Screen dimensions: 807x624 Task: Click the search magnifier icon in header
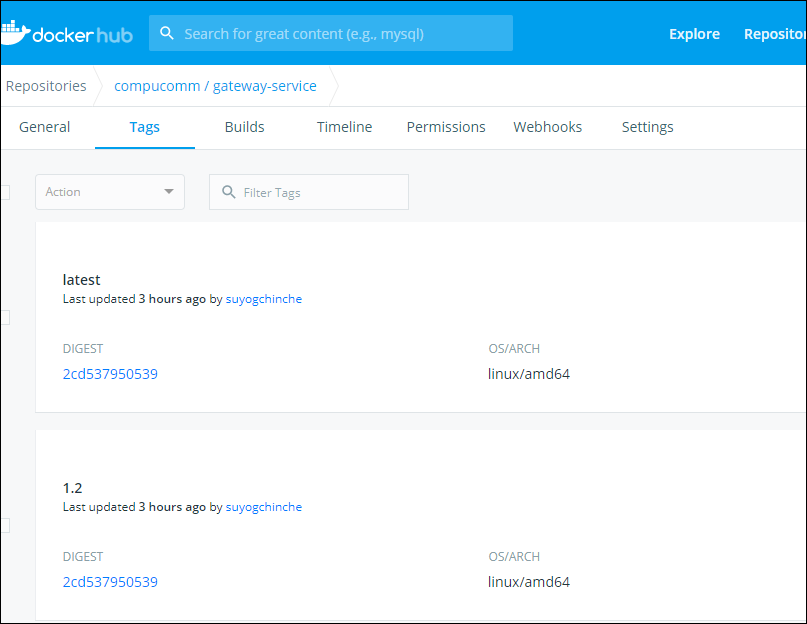(167, 33)
